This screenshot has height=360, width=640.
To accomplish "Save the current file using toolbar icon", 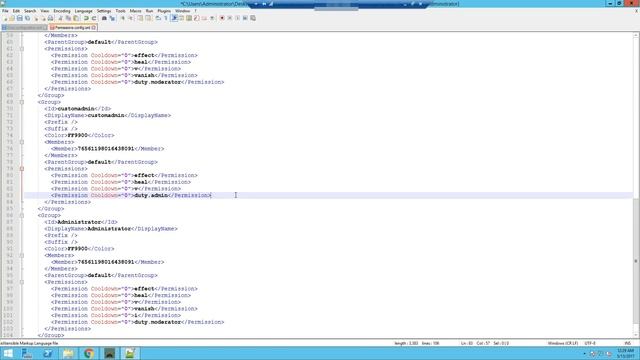I will tap(19, 18).
